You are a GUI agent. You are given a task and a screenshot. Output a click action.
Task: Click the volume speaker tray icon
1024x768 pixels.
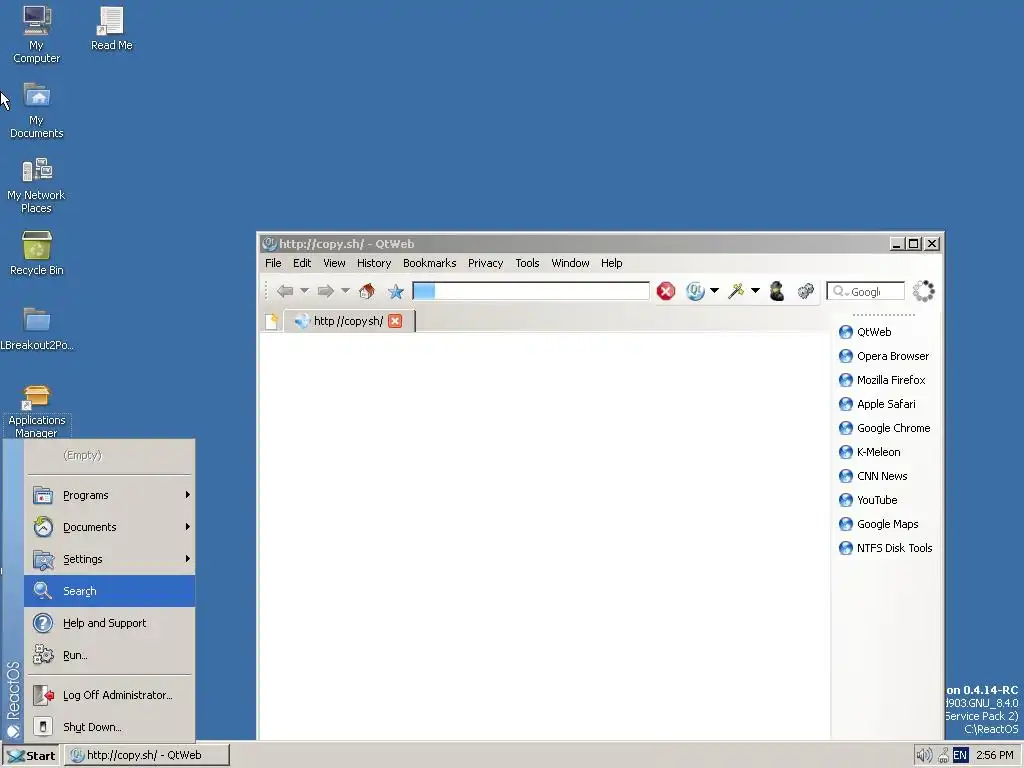click(923, 756)
